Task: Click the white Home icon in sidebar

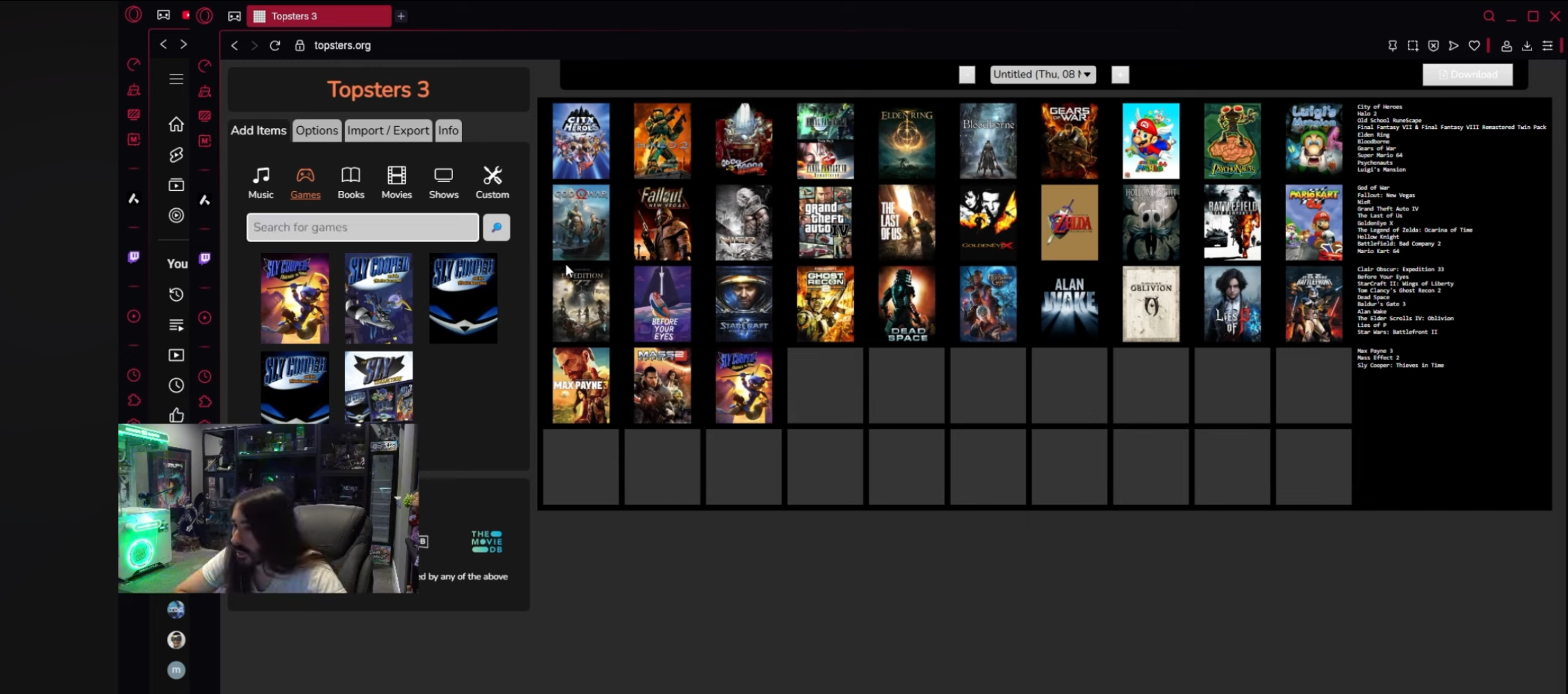Action: coord(177,124)
